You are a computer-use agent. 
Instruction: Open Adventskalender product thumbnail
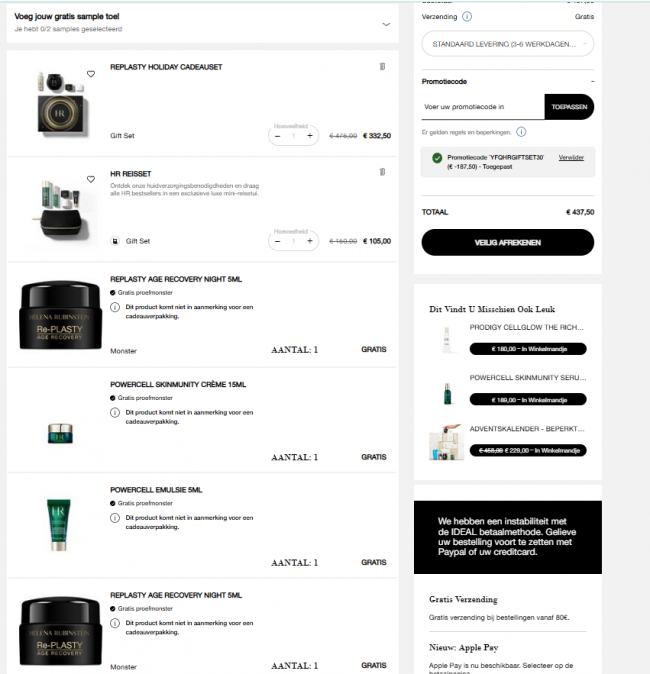[447, 442]
